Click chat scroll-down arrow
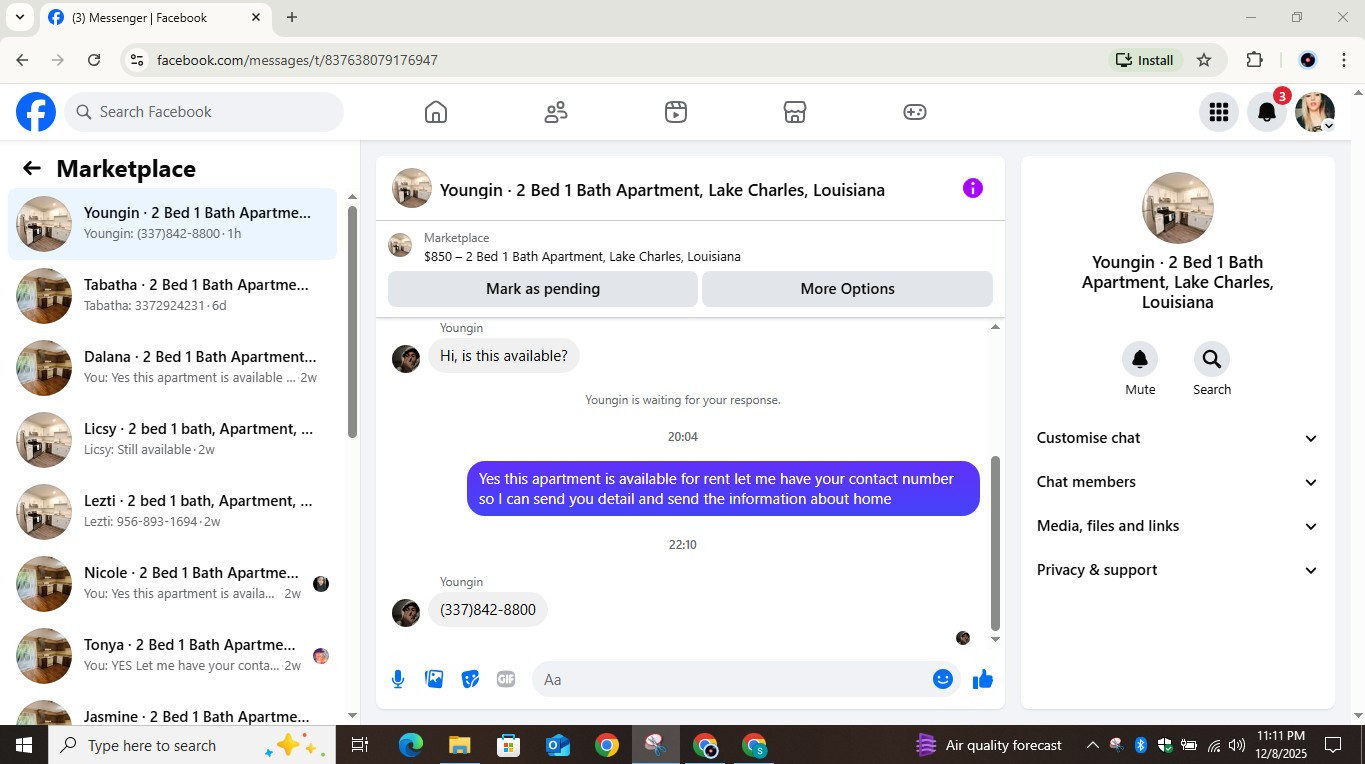 point(995,639)
